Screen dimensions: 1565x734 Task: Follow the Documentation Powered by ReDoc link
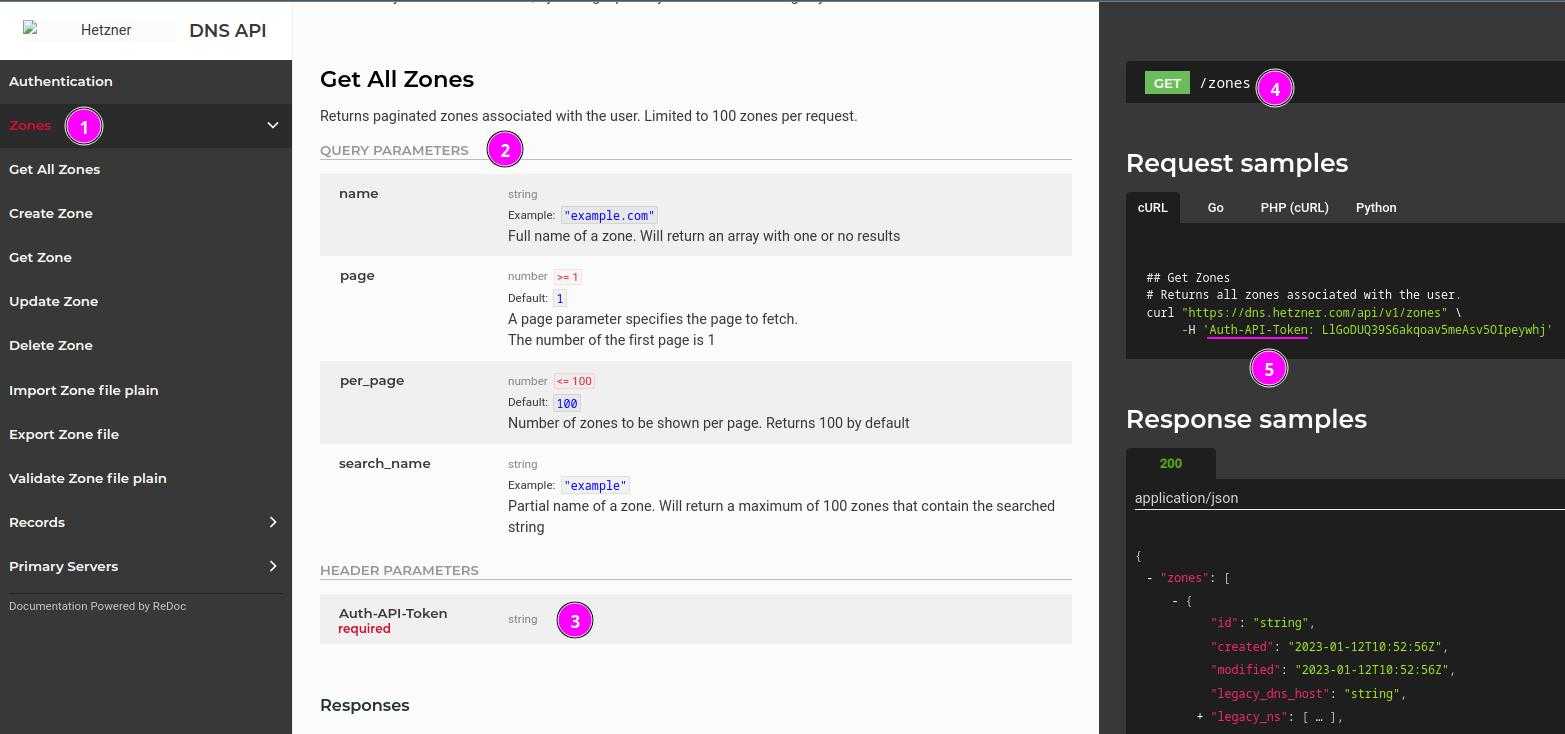(x=97, y=606)
